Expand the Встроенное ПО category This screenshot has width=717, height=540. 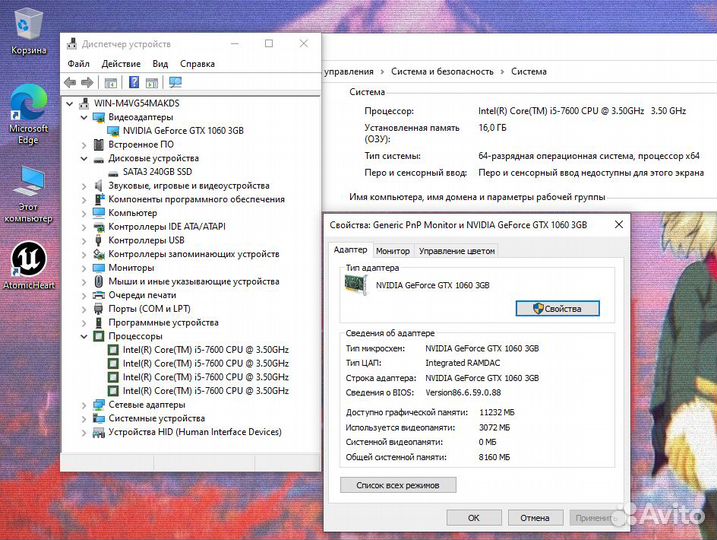(84, 145)
